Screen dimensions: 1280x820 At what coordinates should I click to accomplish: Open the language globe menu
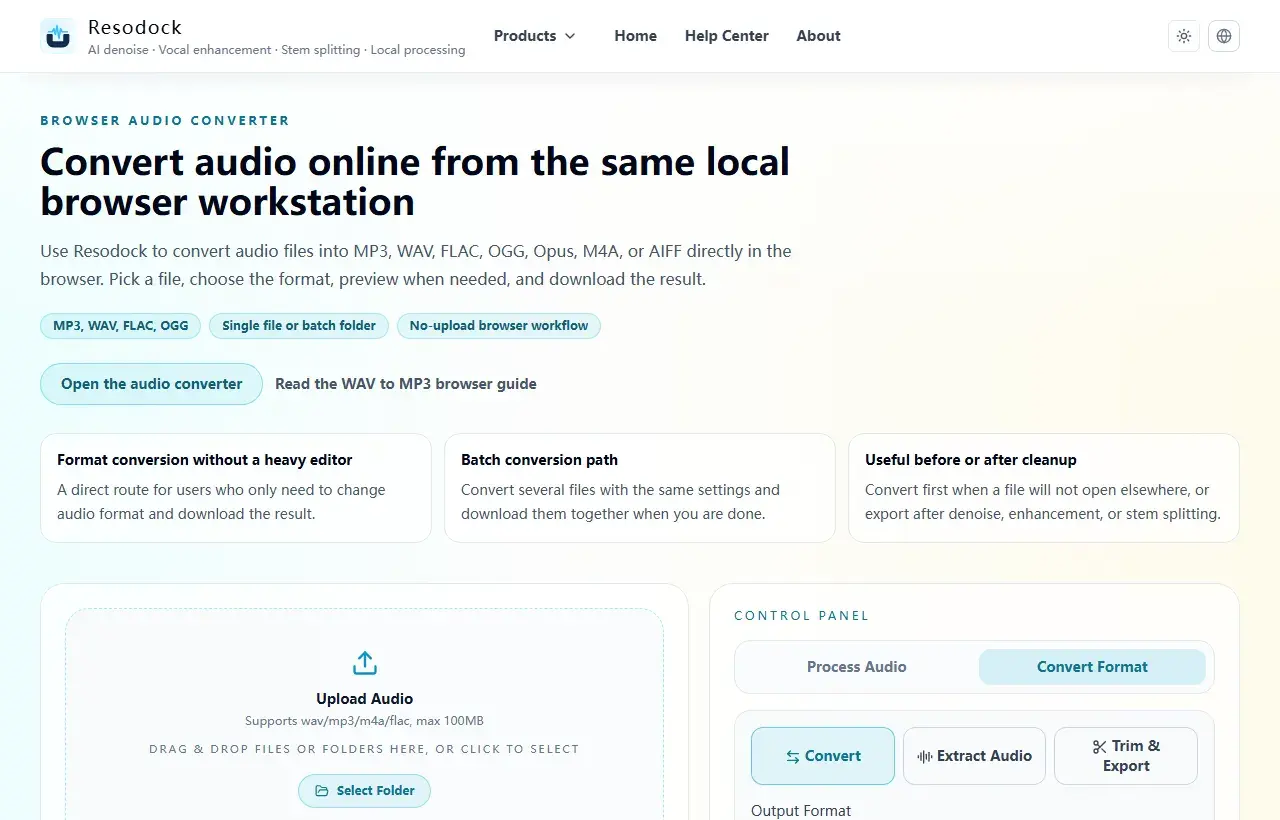[1224, 36]
